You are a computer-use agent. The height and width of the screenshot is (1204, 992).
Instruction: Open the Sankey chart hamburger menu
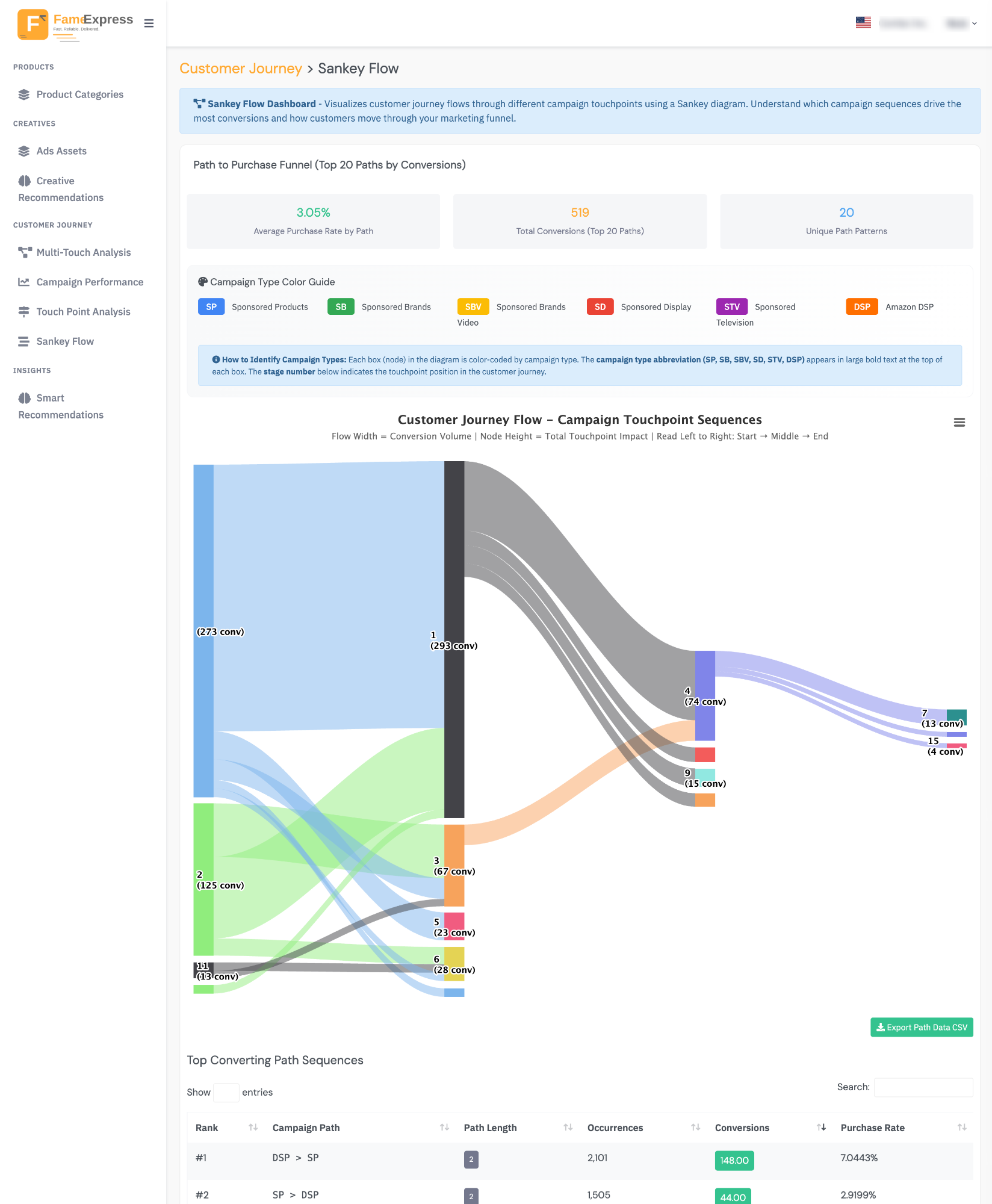point(959,422)
